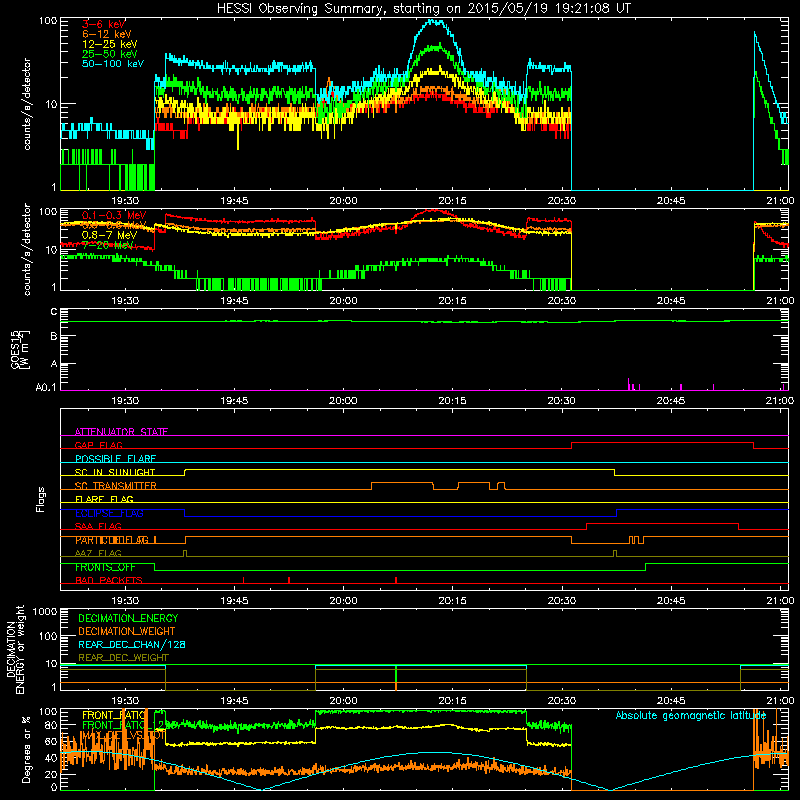The width and height of the screenshot is (800, 800).
Task: Select the 6-12 keV legend label
Action: tap(106, 34)
